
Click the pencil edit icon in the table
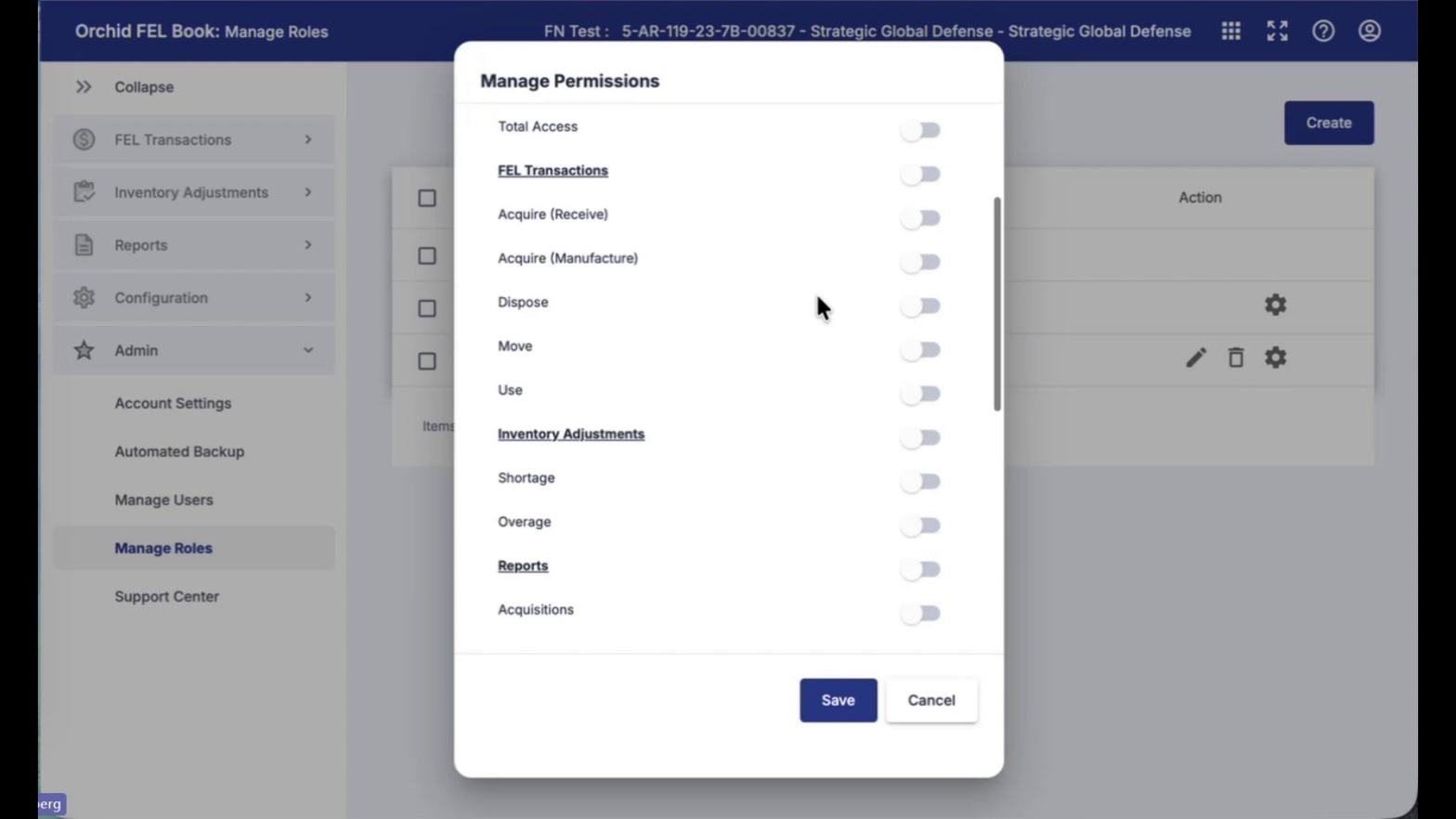pos(1196,357)
